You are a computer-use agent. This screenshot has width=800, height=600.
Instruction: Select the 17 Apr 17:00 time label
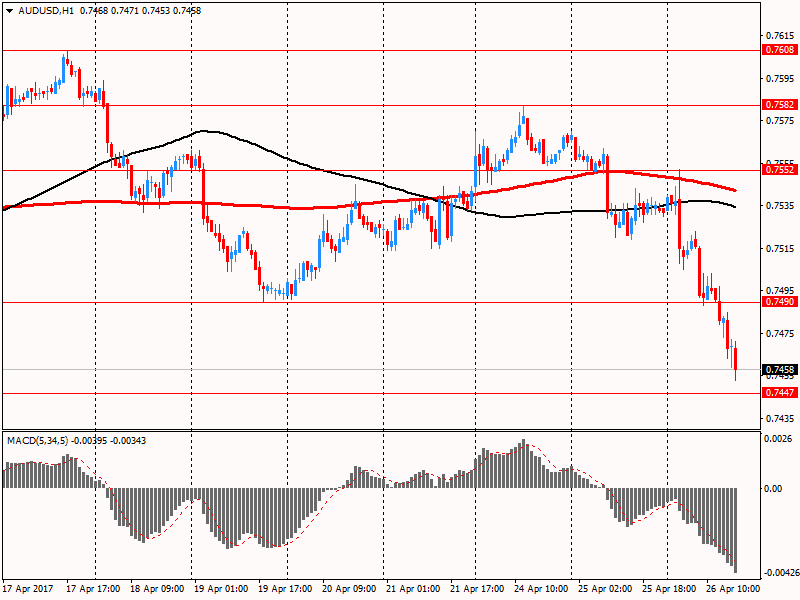[x=94, y=590]
